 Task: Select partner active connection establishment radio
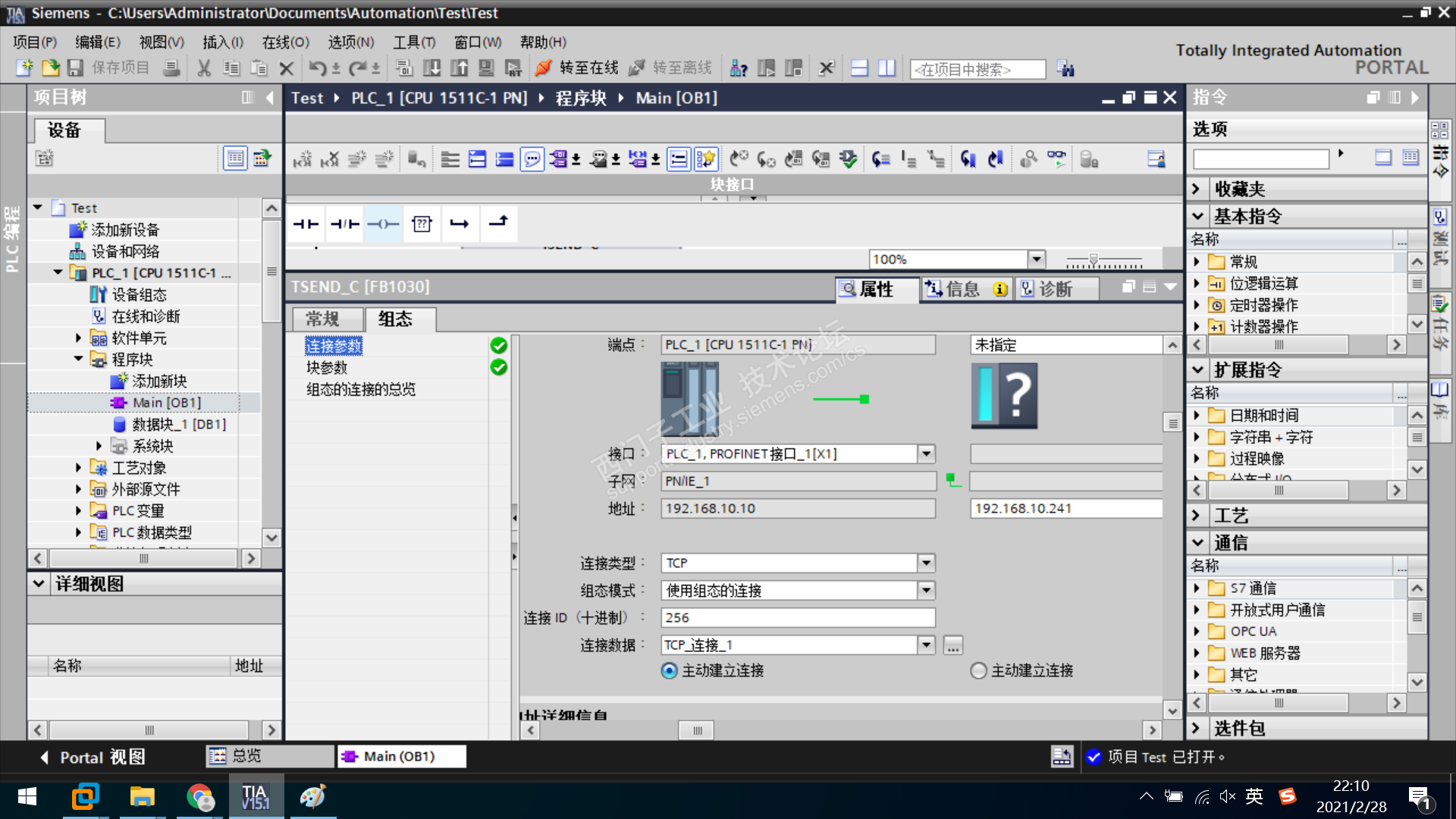[x=978, y=670]
